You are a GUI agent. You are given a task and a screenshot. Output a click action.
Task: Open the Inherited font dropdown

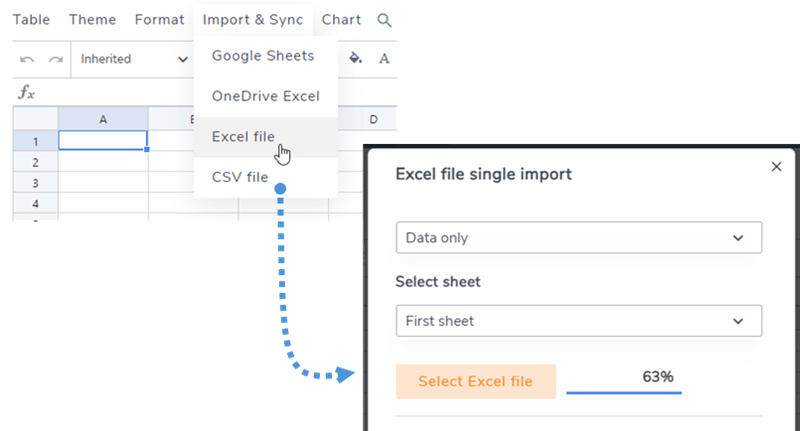tap(134, 59)
